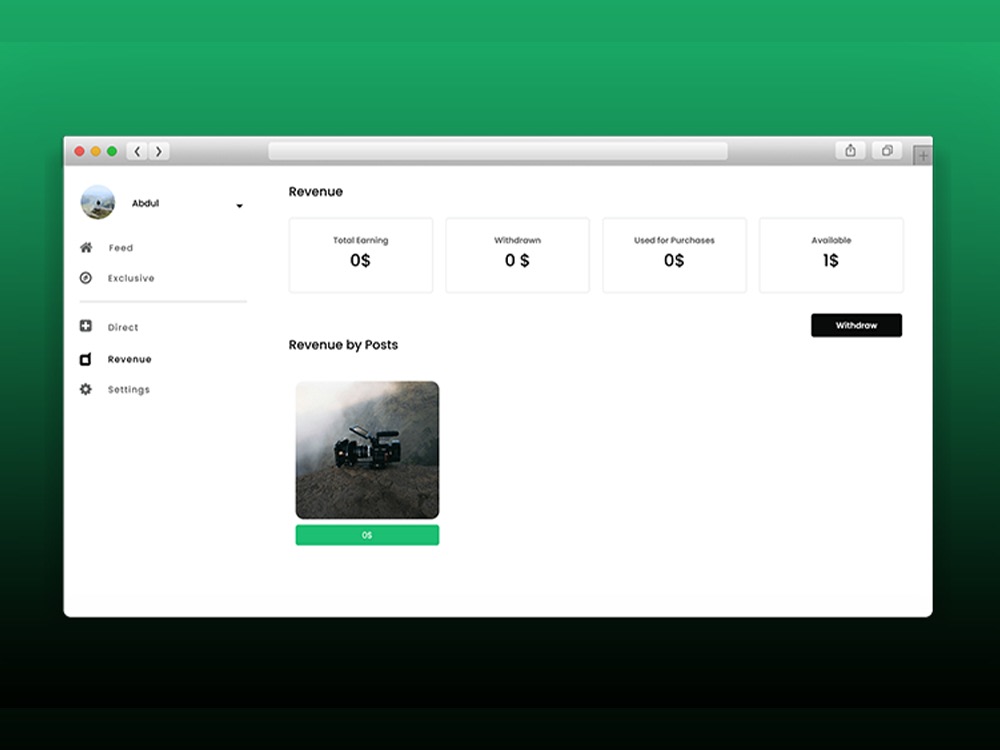This screenshot has height=750, width=1000.
Task: Go back with browser back arrow
Action: [x=137, y=151]
